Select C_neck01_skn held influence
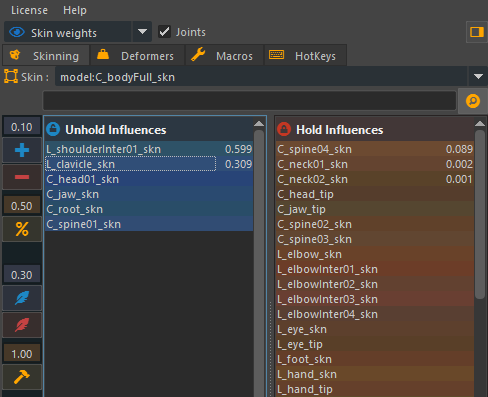 [375, 164]
